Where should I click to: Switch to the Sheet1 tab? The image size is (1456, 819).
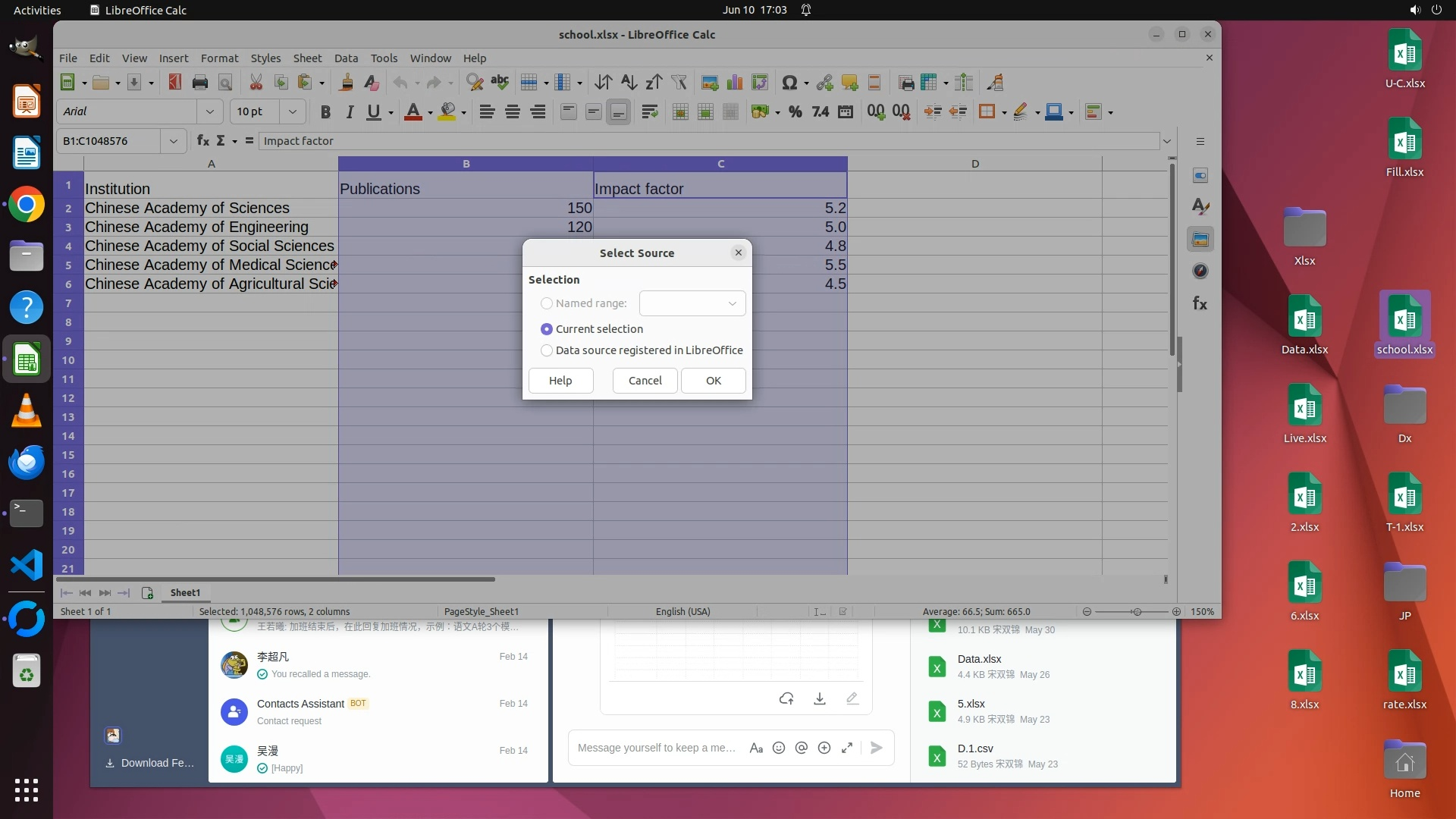coord(185,593)
